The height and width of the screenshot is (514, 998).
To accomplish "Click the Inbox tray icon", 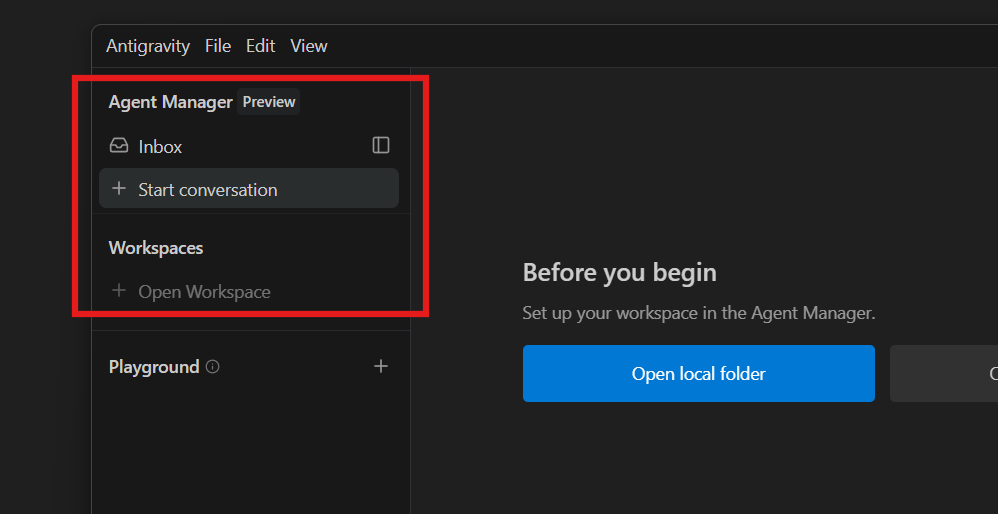I will coord(119,146).
